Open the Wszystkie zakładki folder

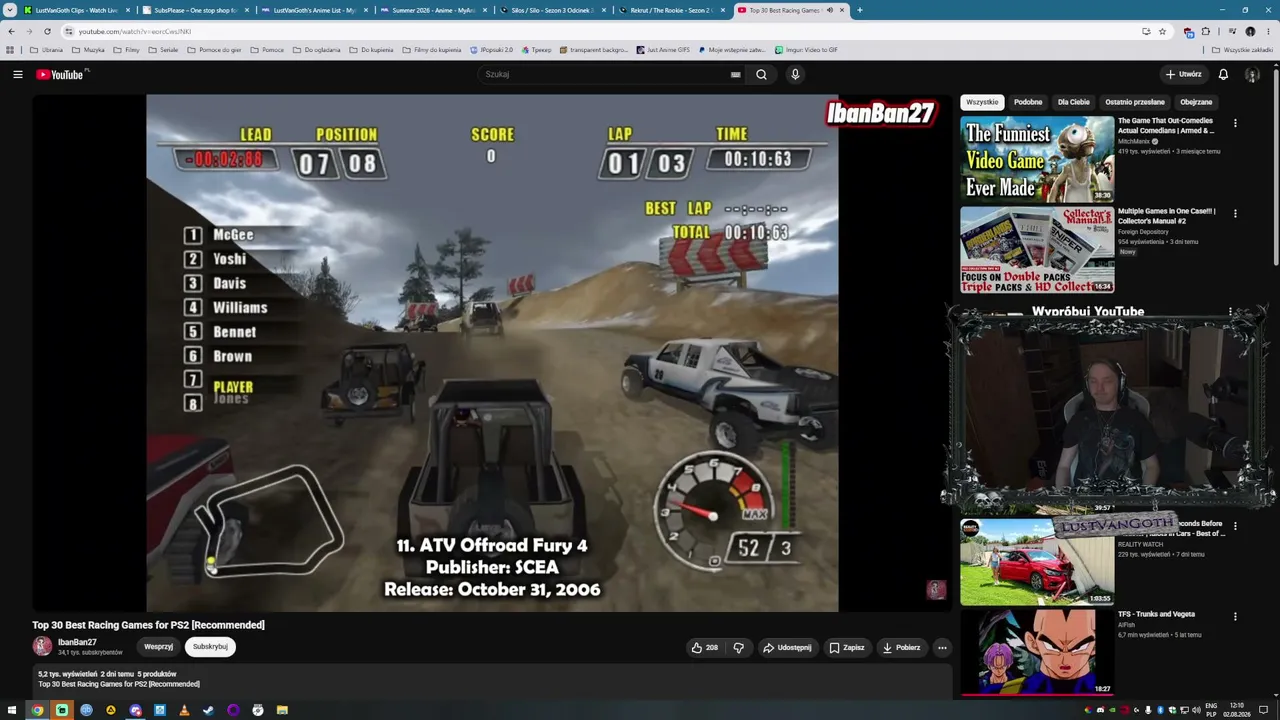pyautogui.click(x=1243, y=50)
